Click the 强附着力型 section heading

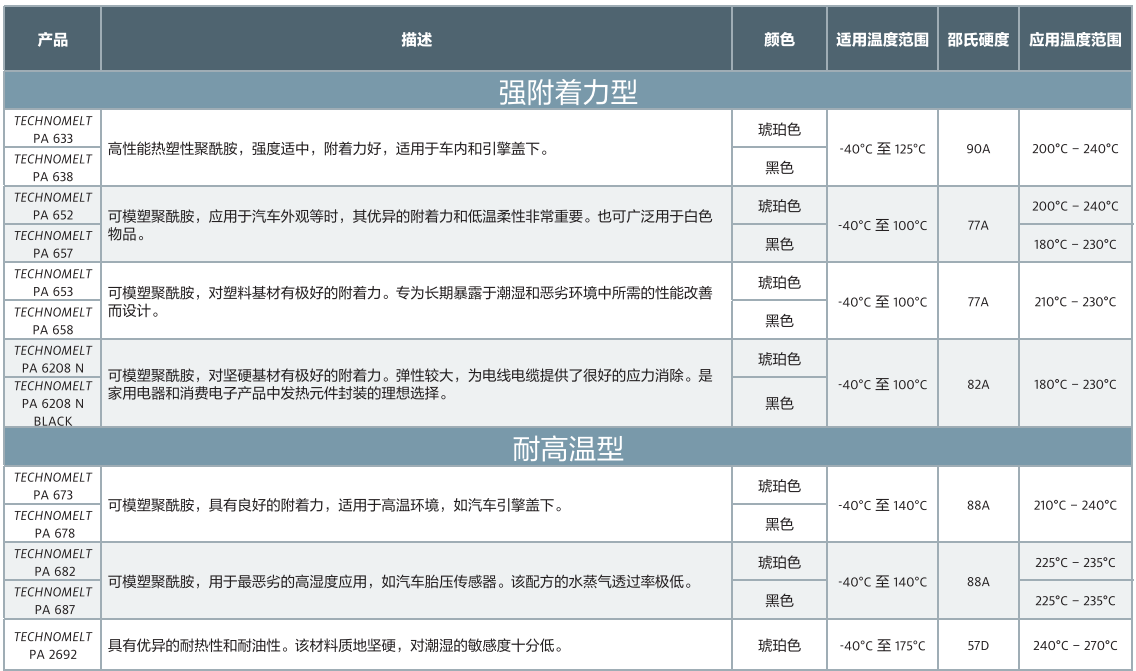click(x=568, y=91)
